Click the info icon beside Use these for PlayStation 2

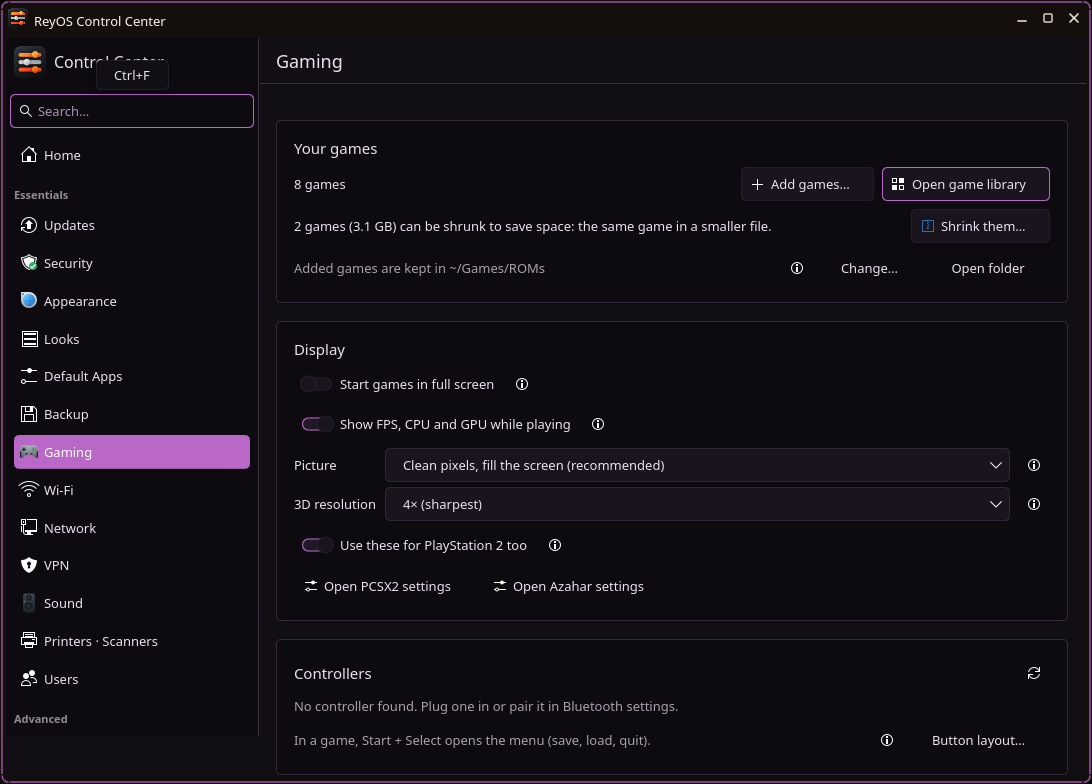[554, 545]
